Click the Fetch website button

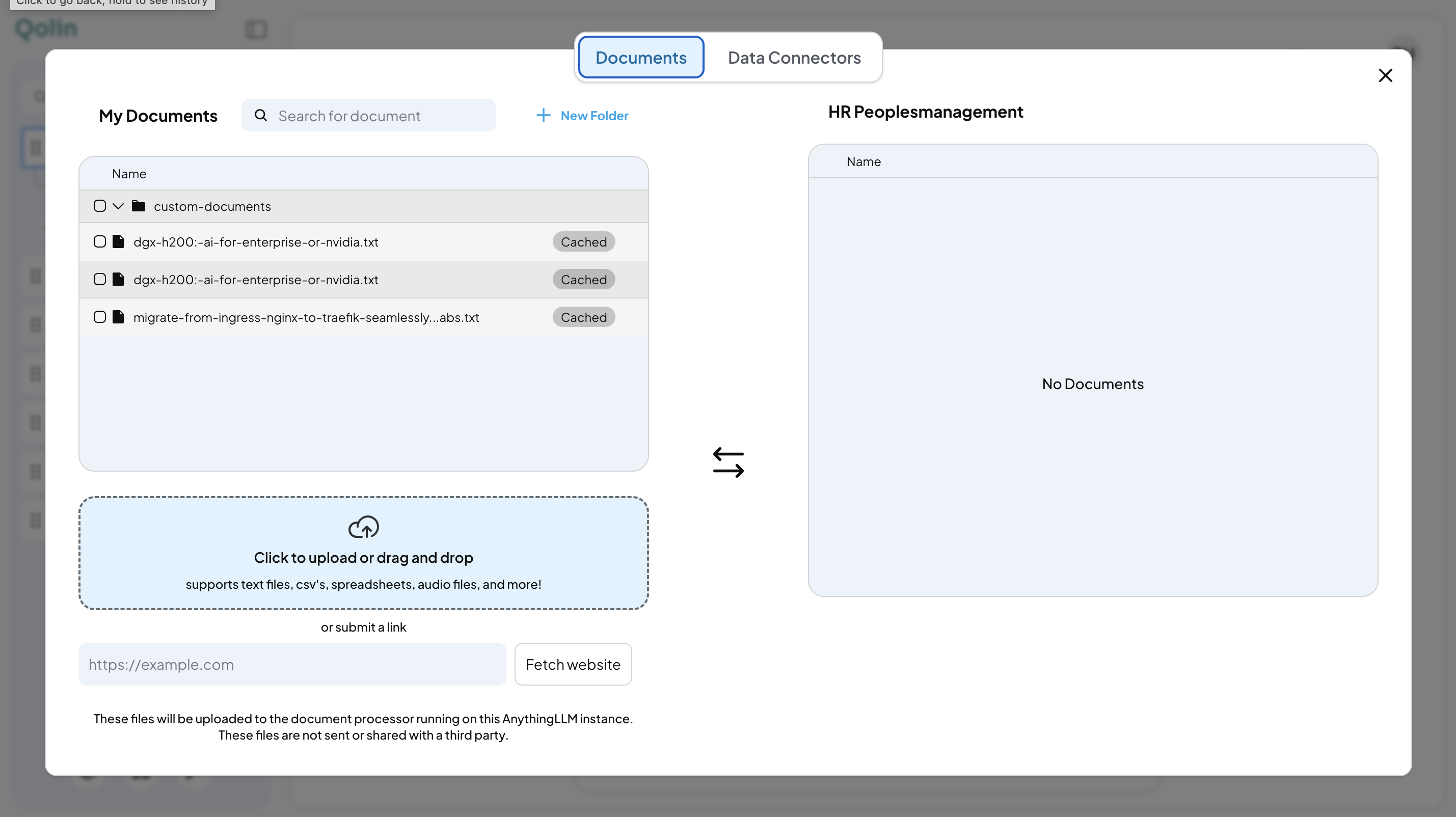(x=573, y=664)
